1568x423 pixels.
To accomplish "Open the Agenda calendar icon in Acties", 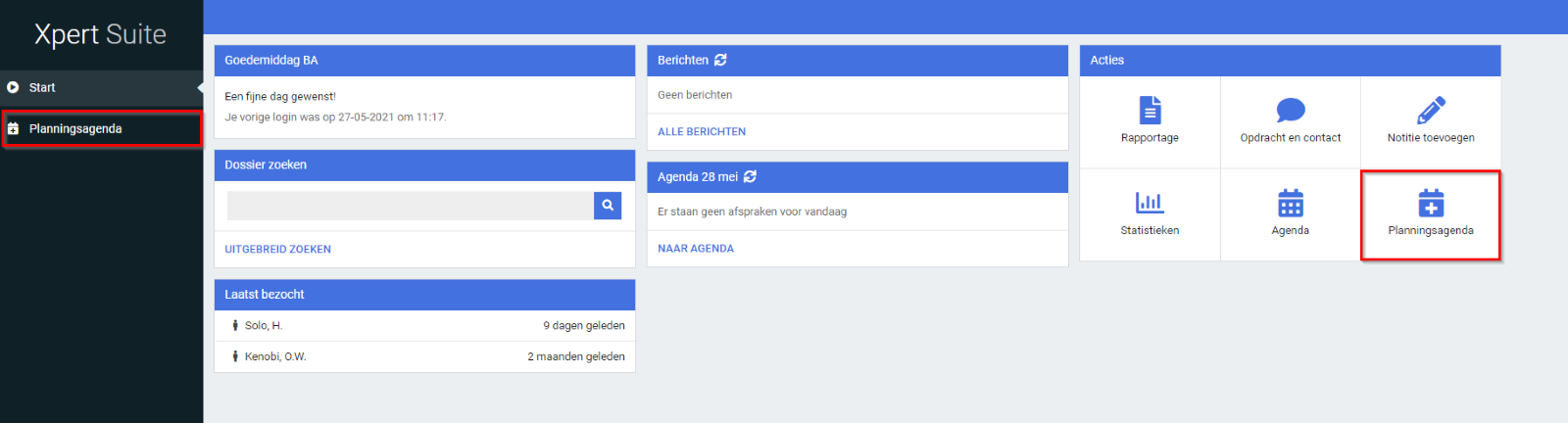I will click(1290, 203).
